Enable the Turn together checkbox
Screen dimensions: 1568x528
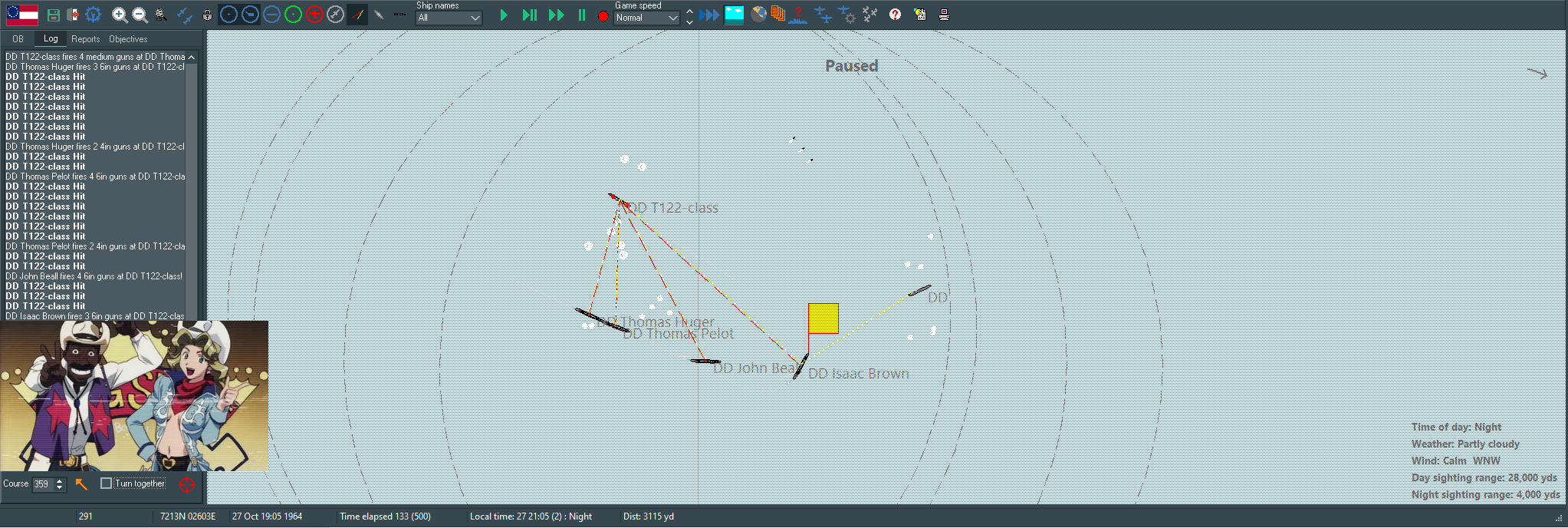coord(106,483)
